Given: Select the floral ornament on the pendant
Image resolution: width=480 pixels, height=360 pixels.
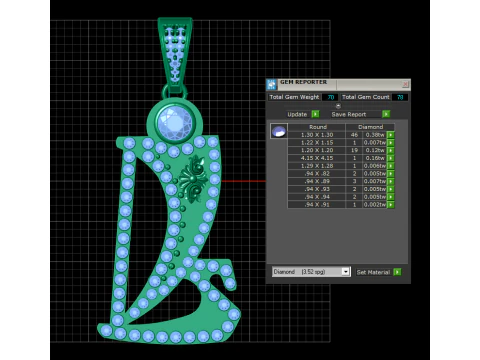Looking at the screenshot, I should (x=193, y=179).
